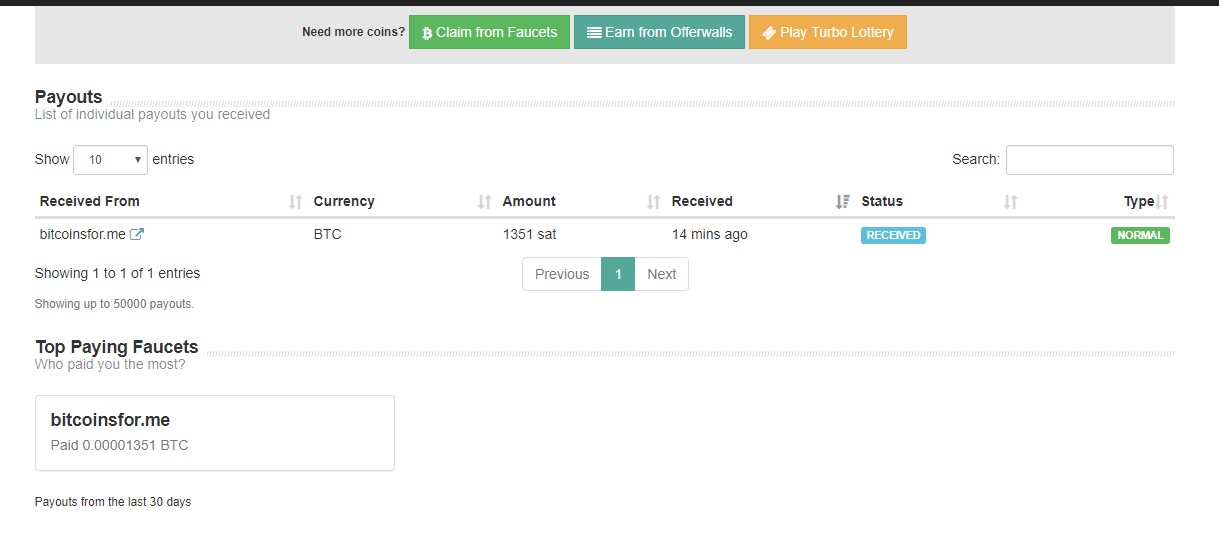The image size is (1219, 542).
Task: Play Turbo Lottery button
Action: pos(827,32)
